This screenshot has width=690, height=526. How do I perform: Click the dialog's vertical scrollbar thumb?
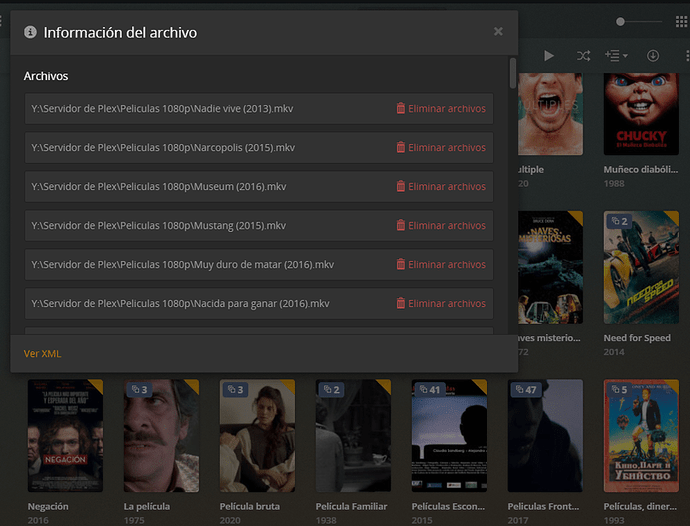pos(513,73)
